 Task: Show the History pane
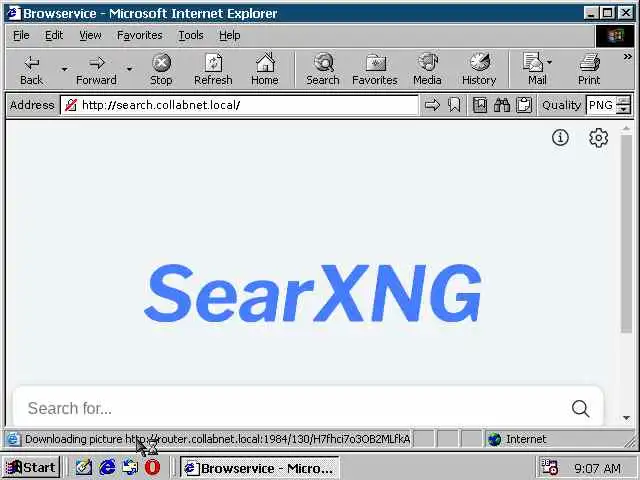(479, 70)
